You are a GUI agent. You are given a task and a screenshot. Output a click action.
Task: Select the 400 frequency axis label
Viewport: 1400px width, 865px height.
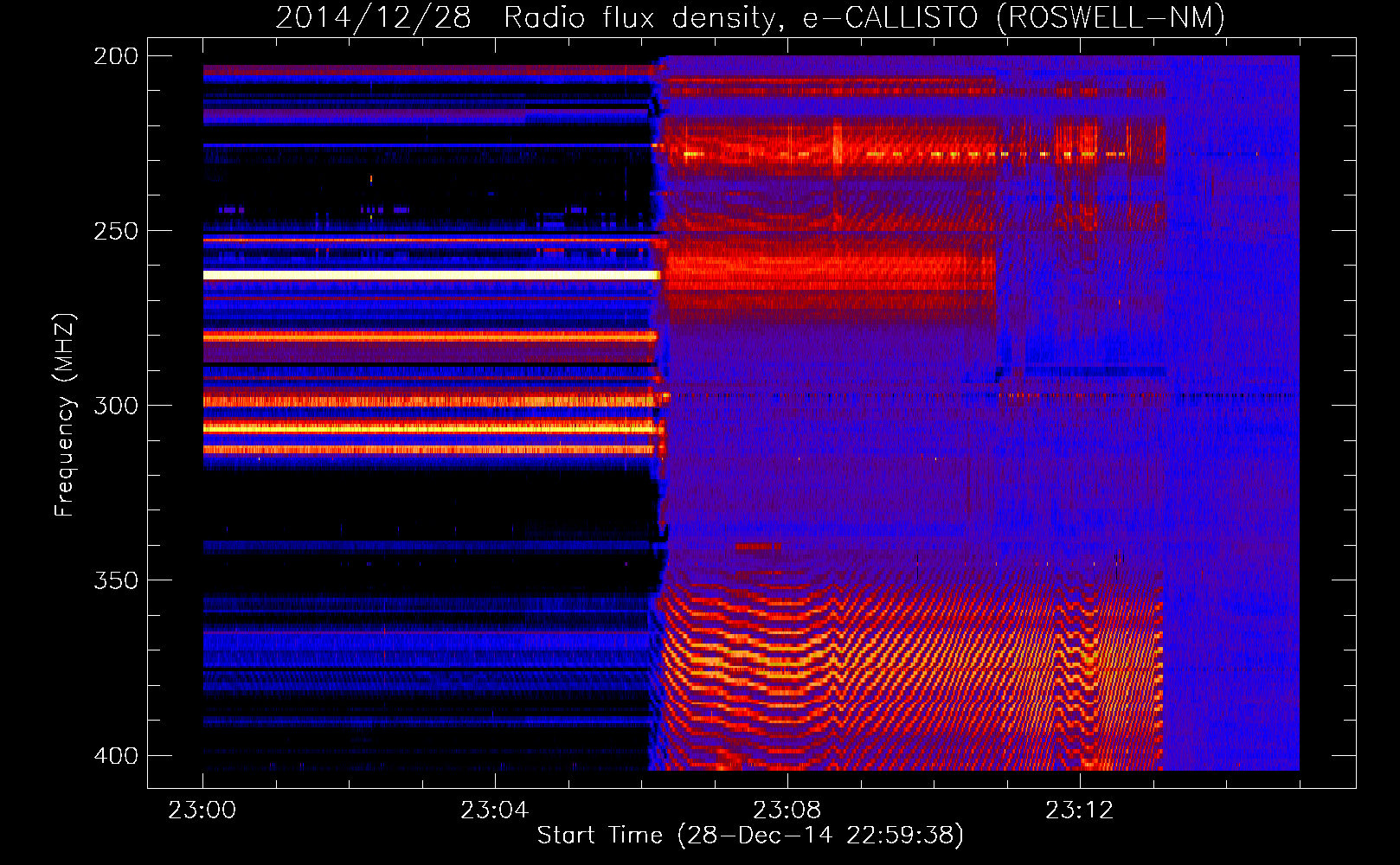(116, 756)
